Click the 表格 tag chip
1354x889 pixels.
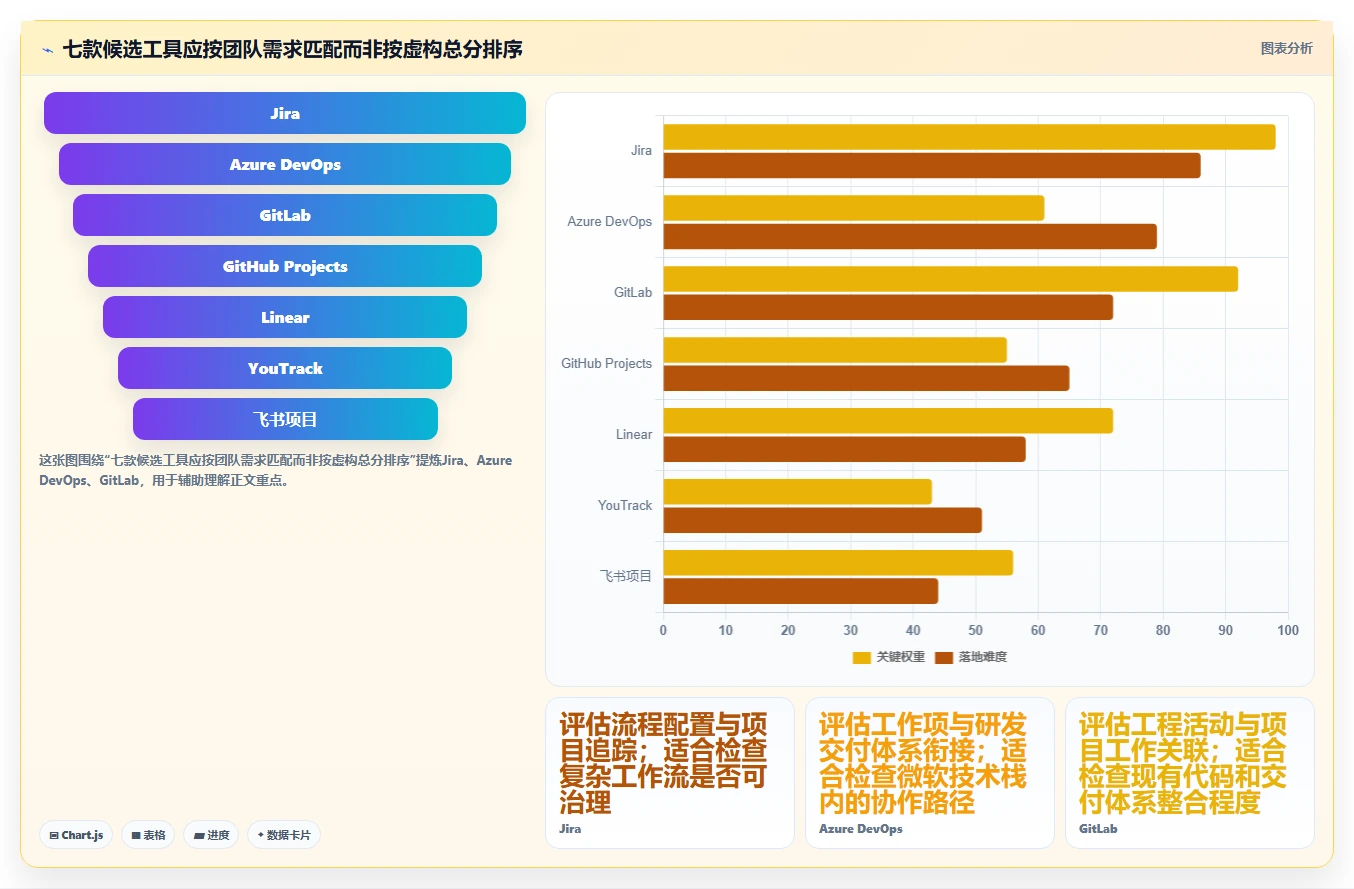148,835
